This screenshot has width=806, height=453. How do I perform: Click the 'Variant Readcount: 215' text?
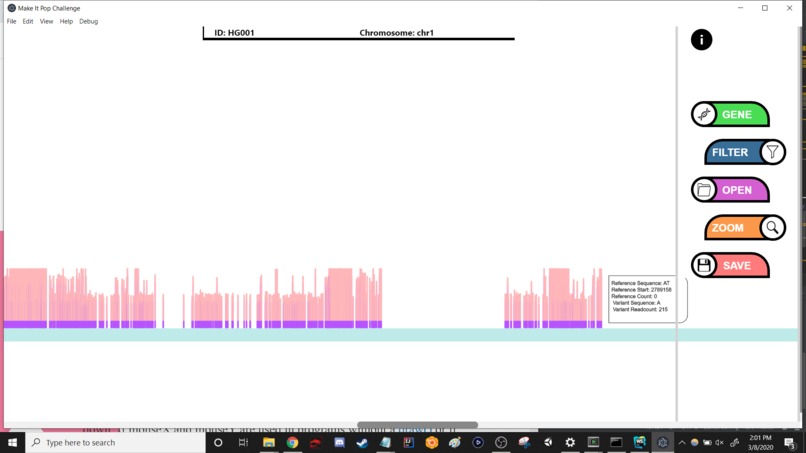(x=640, y=310)
